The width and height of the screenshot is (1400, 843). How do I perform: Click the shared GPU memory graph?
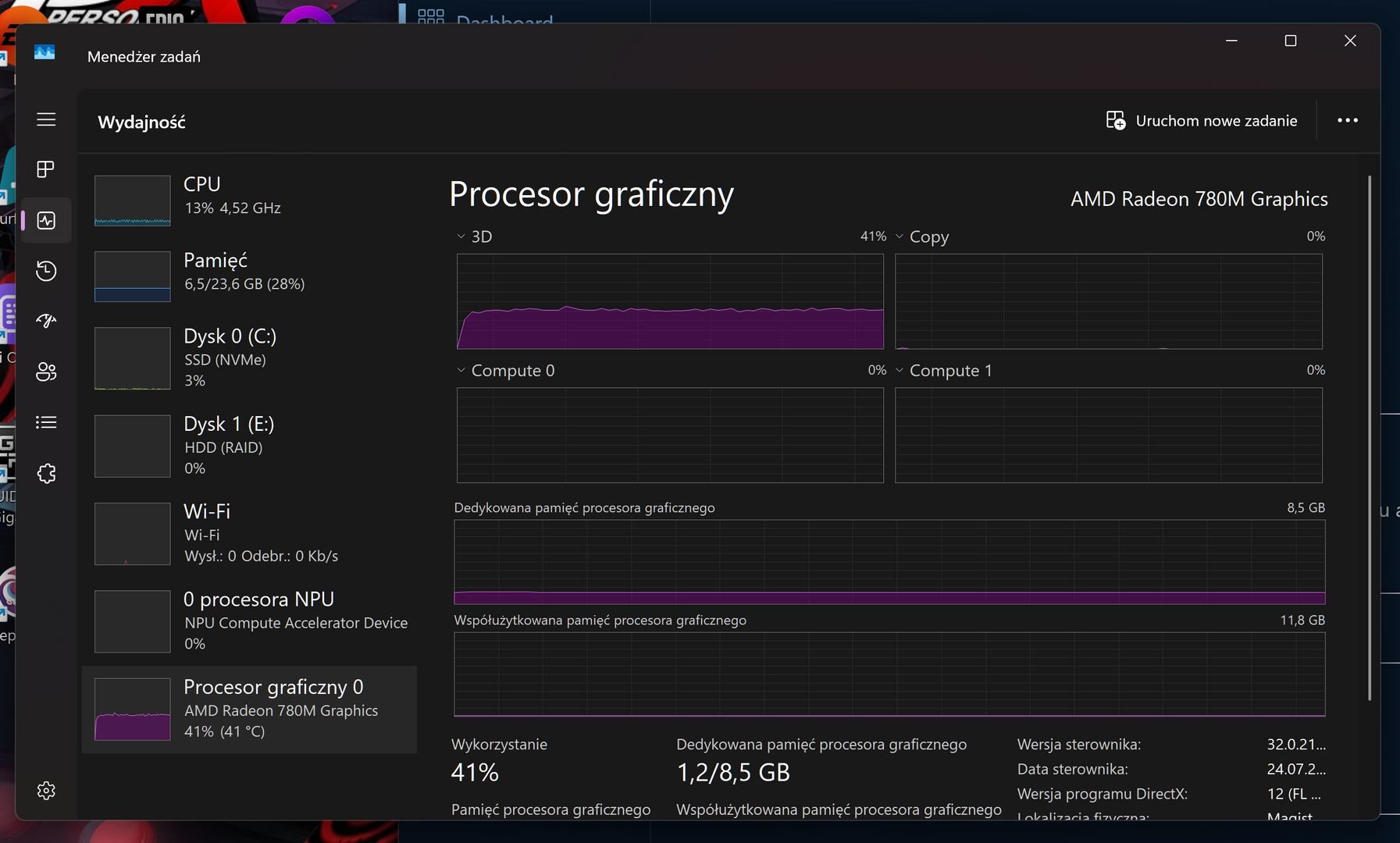(x=889, y=674)
